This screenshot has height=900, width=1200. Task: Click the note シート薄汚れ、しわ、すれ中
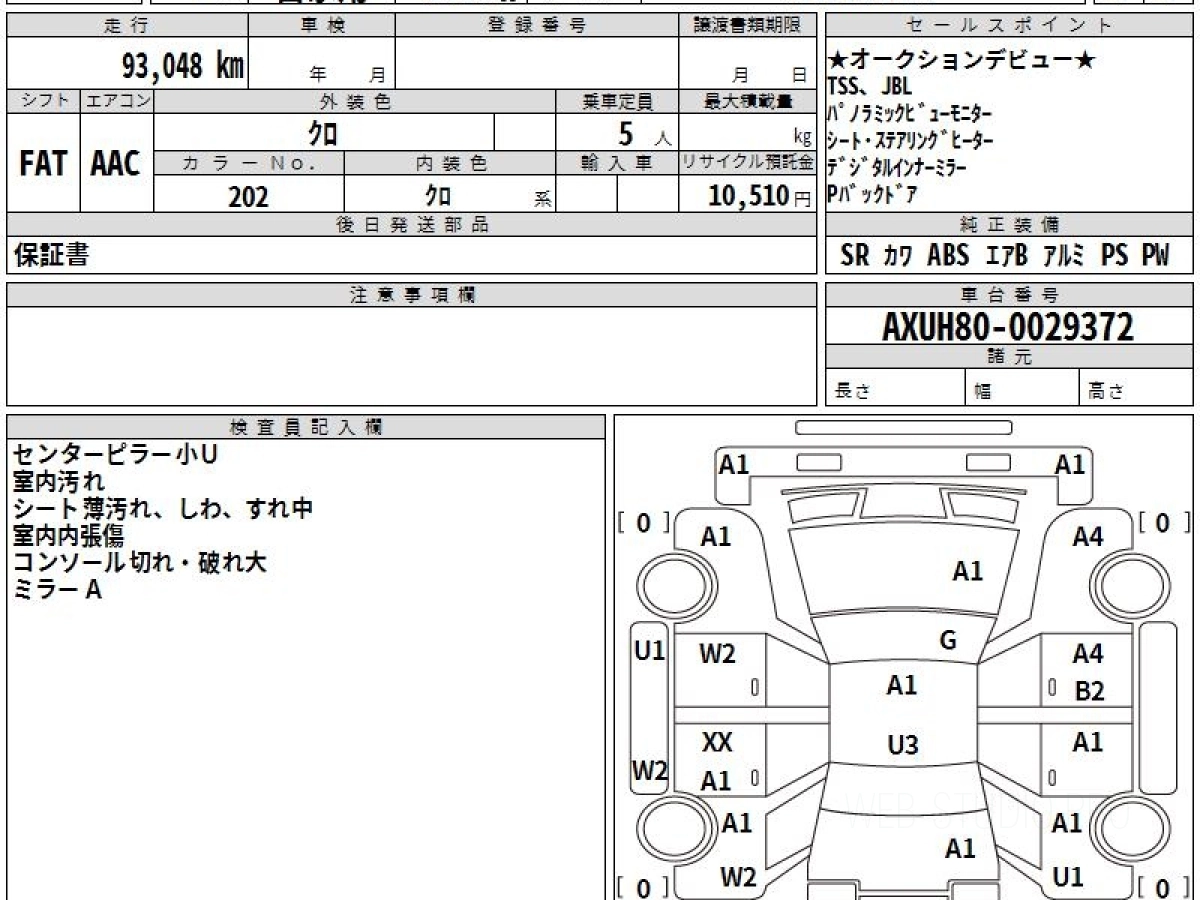[163, 509]
